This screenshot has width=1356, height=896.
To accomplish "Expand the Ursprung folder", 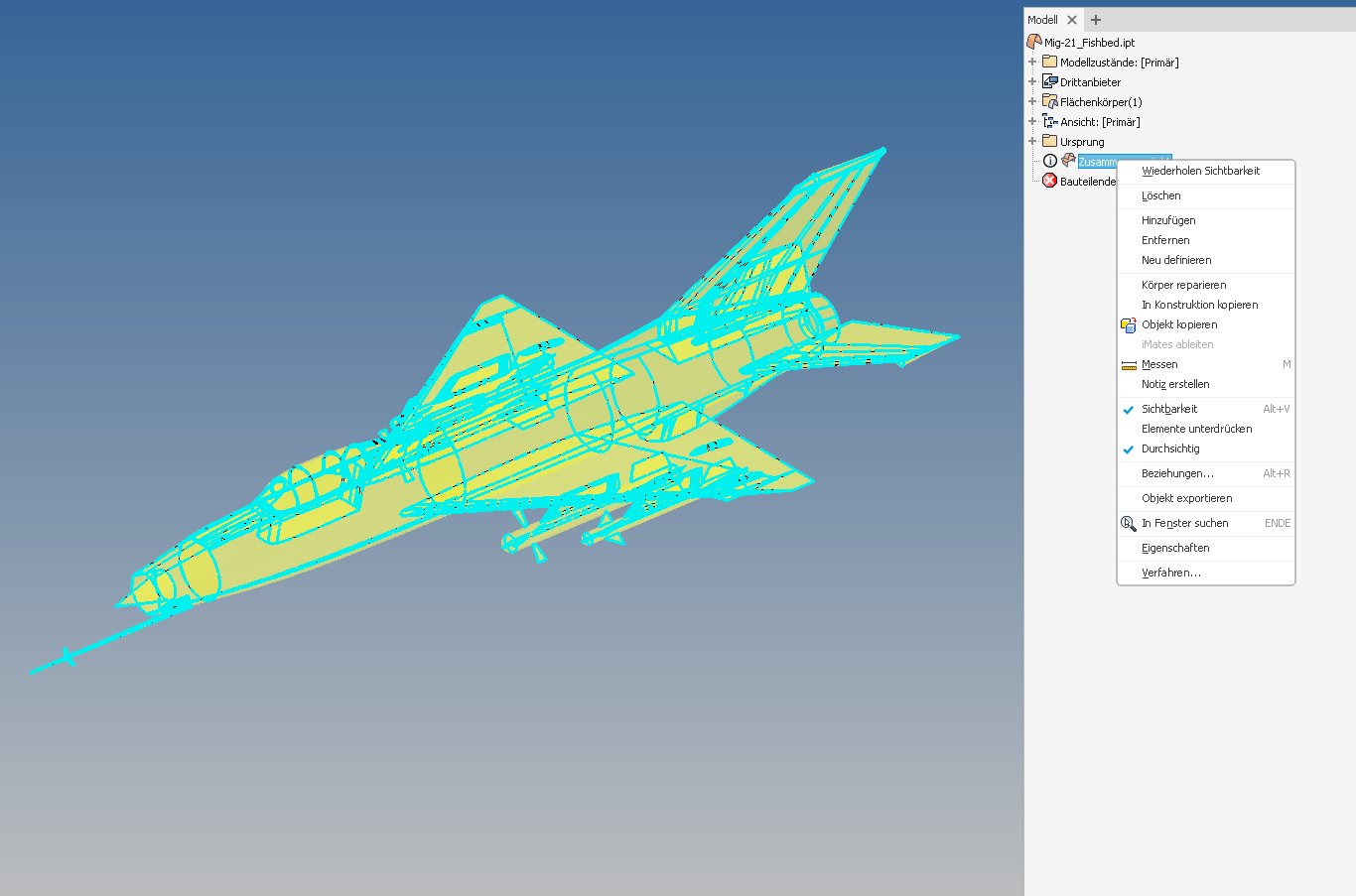I will (1032, 141).
